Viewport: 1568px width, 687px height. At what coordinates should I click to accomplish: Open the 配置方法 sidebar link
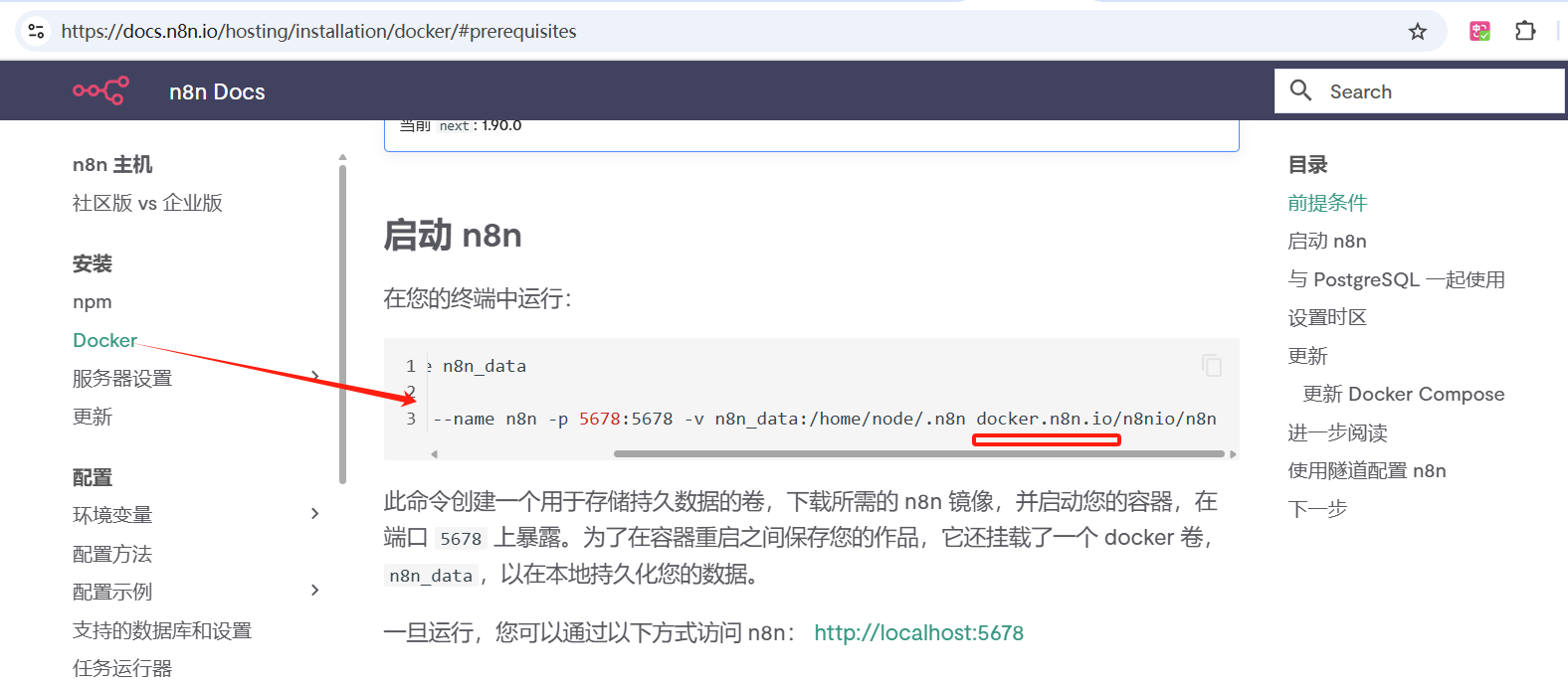pyautogui.click(x=112, y=554)
